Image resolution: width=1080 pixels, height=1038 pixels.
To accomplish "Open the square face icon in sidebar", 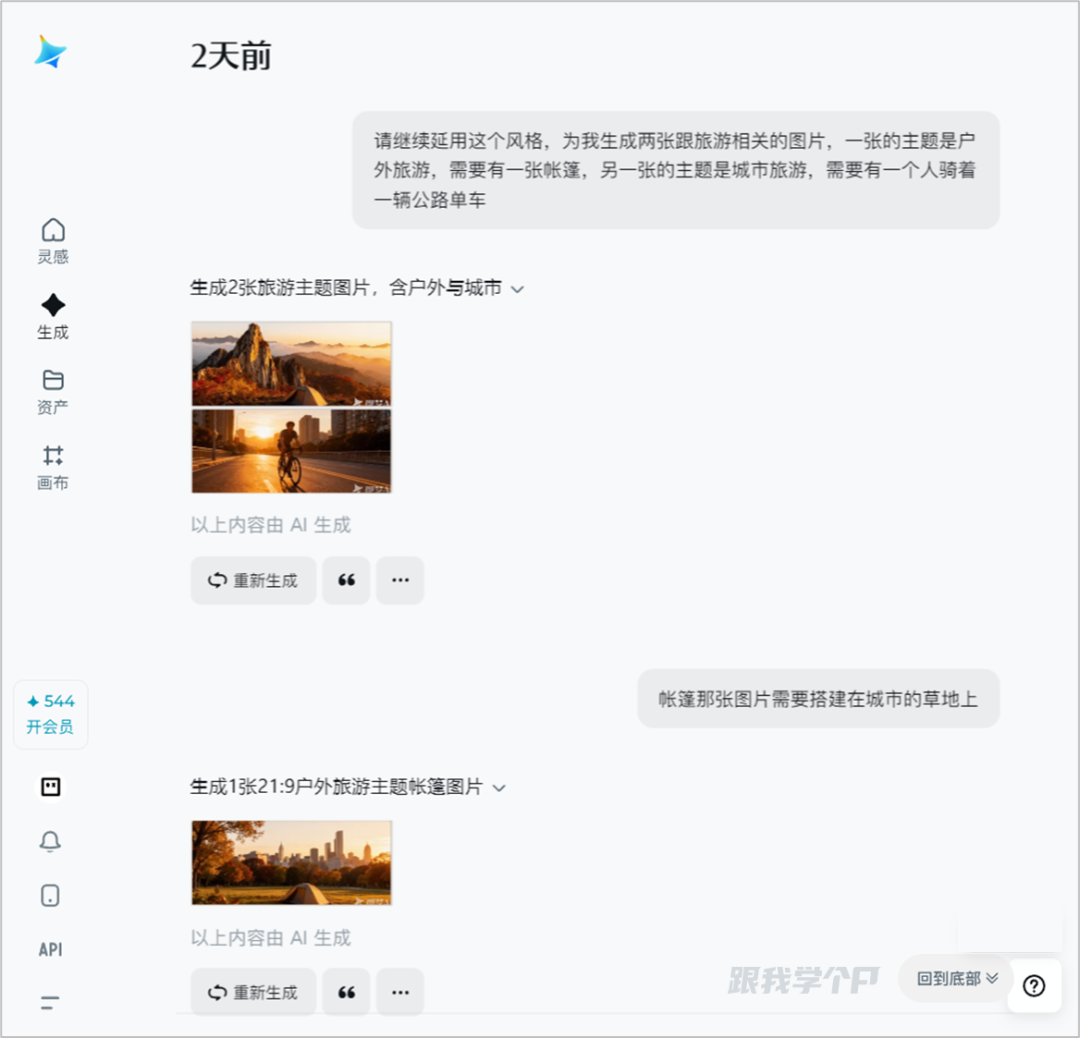I will pos(50,787).
